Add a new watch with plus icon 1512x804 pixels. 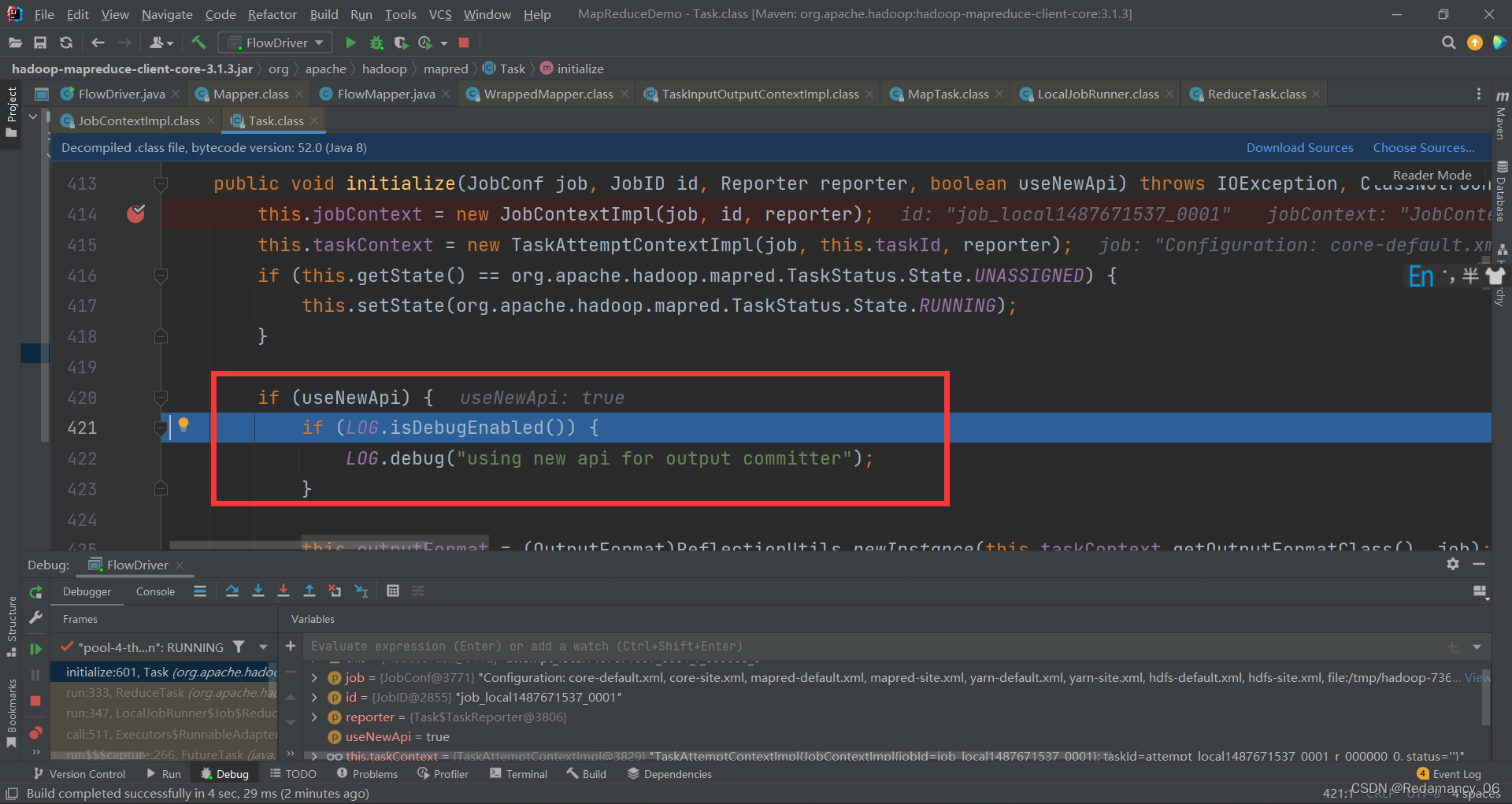pyautogui.click(x=291, y=646)
